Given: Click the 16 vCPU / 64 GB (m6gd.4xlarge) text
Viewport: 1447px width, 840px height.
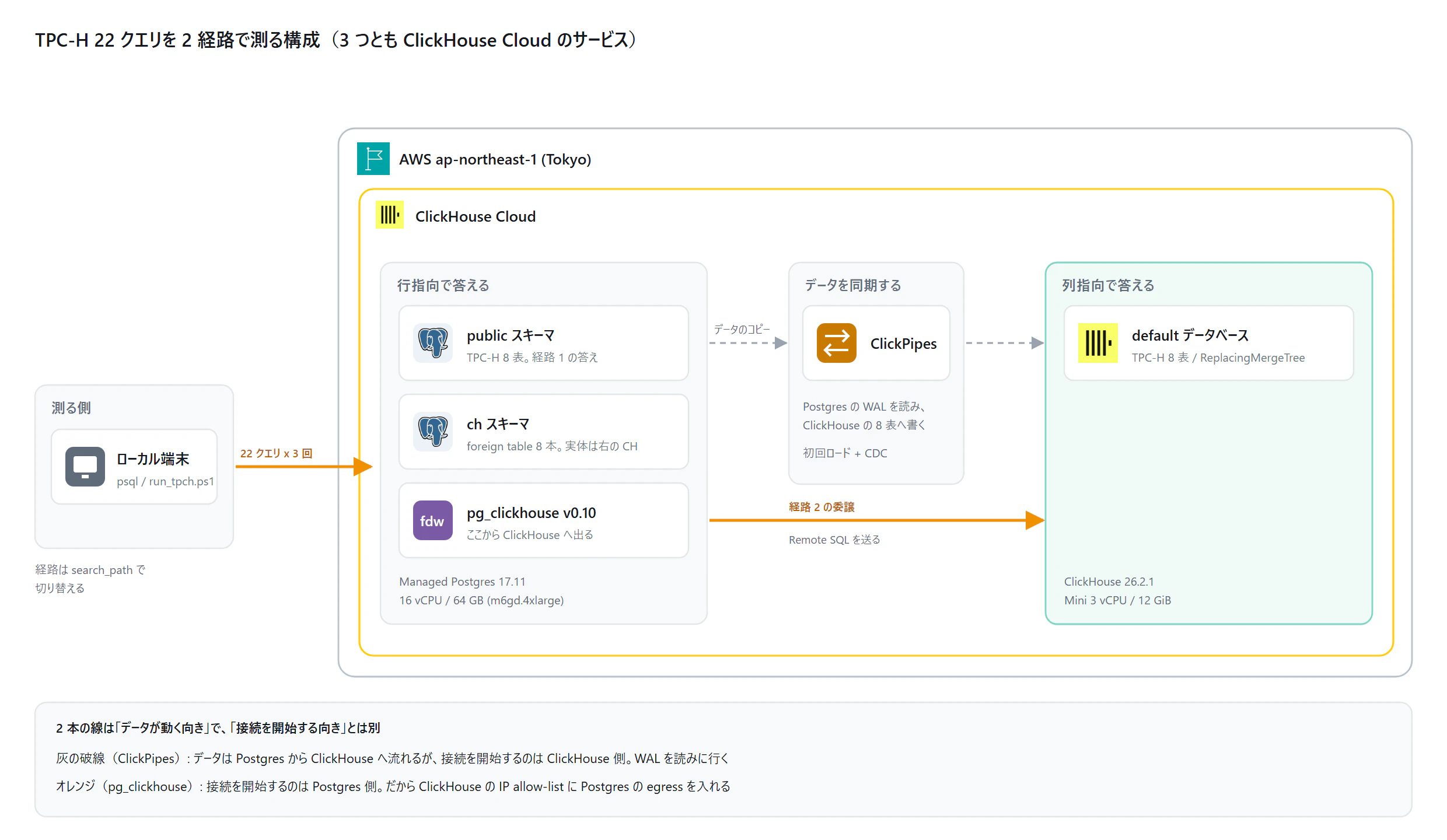Looking at the screenshot, I should pos(481,600).
